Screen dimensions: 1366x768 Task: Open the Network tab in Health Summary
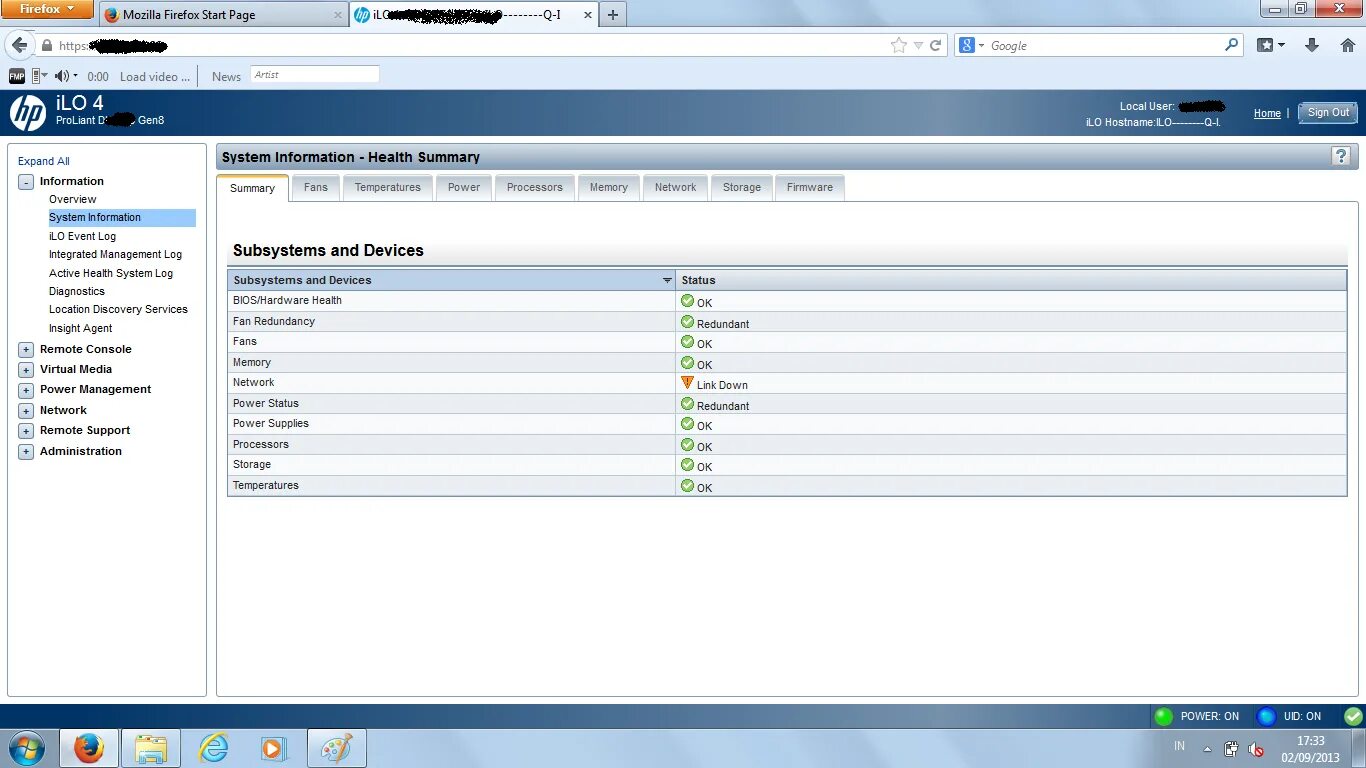pyautogui.click(x=676, y=187)
